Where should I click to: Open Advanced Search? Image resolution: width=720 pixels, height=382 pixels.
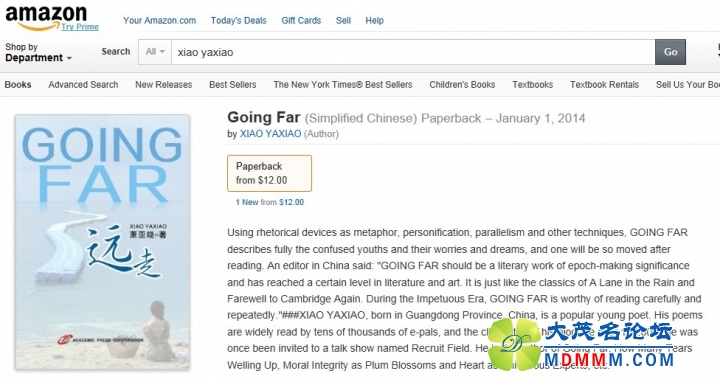tap(83, 84)
